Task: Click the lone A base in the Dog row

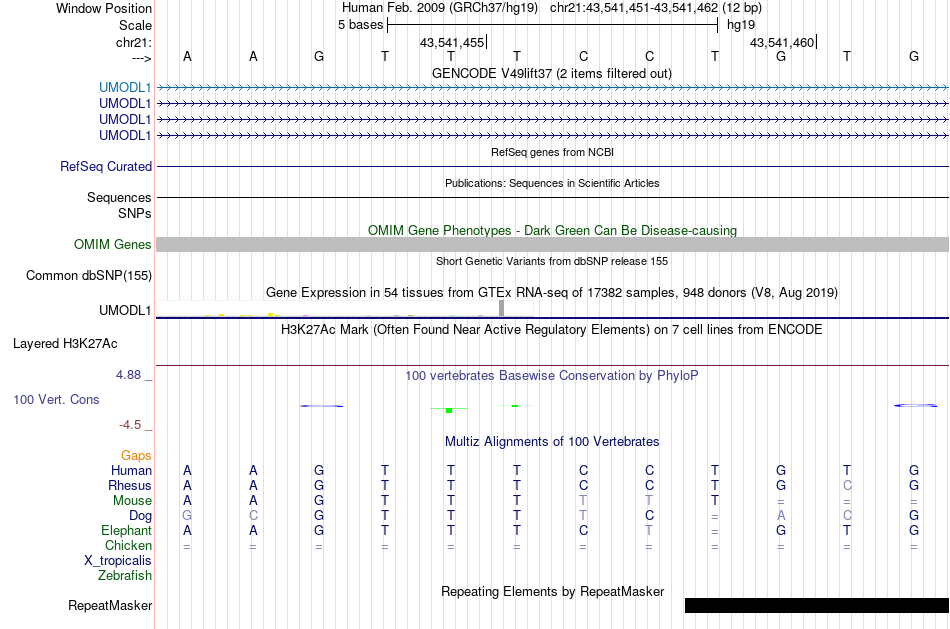Action: [781, 516]
